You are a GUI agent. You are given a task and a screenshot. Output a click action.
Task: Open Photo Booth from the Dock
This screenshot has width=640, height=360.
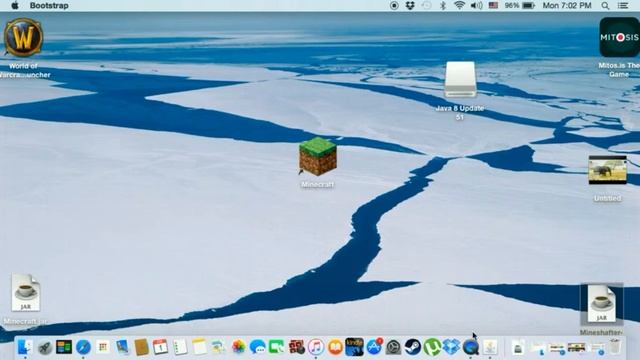pos(296,347)
